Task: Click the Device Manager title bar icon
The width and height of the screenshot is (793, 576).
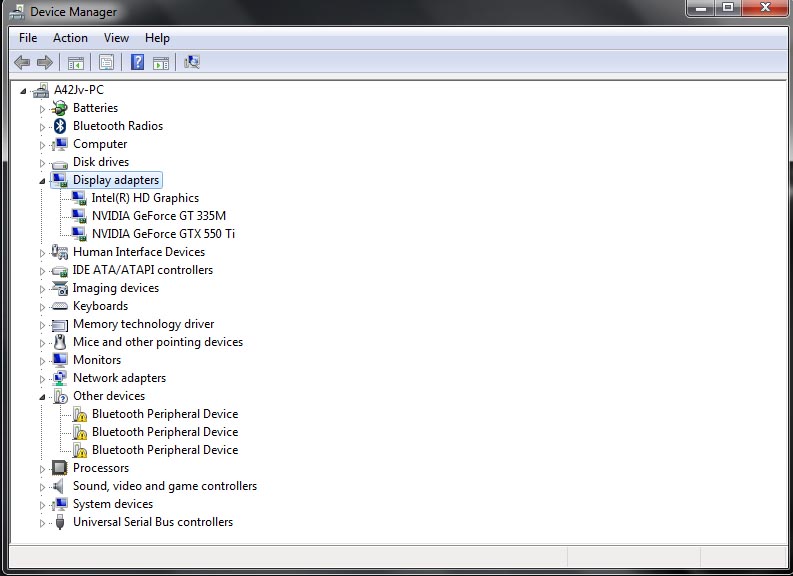Action: (17, 12)
